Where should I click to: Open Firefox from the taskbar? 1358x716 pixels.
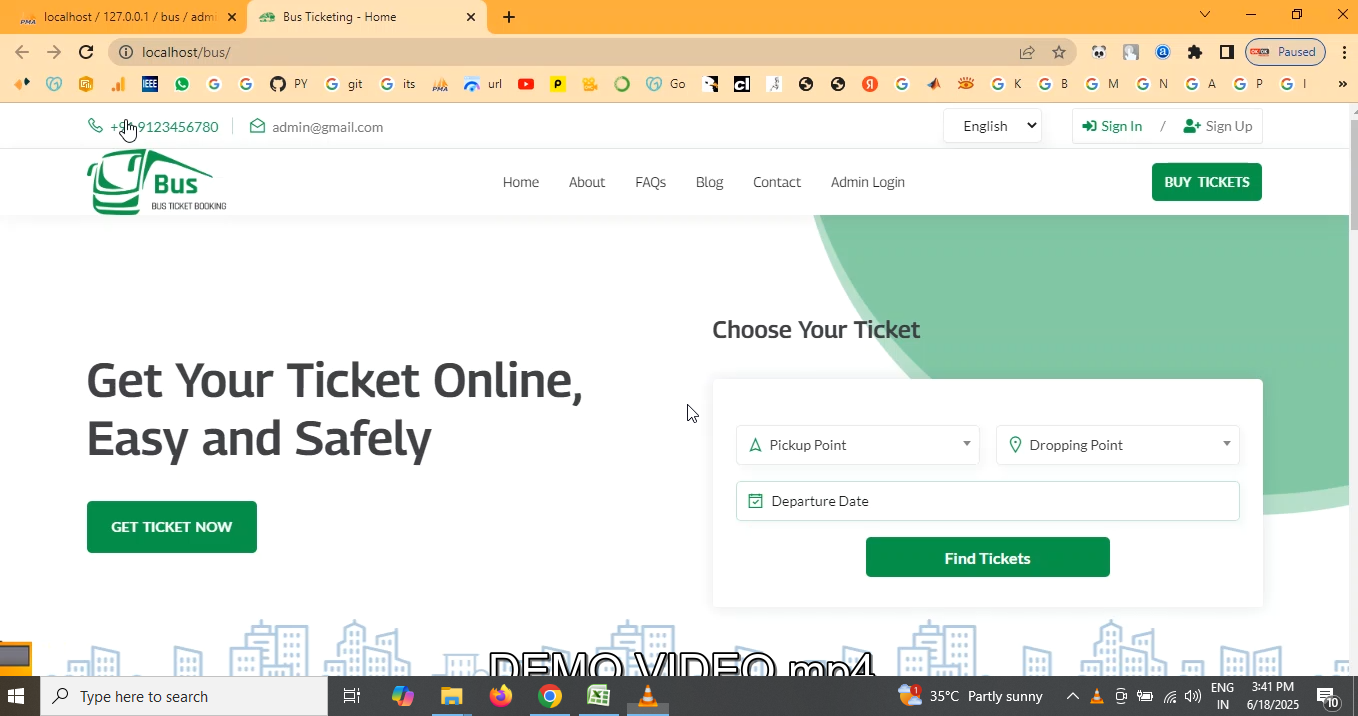(x=501, y=696)
